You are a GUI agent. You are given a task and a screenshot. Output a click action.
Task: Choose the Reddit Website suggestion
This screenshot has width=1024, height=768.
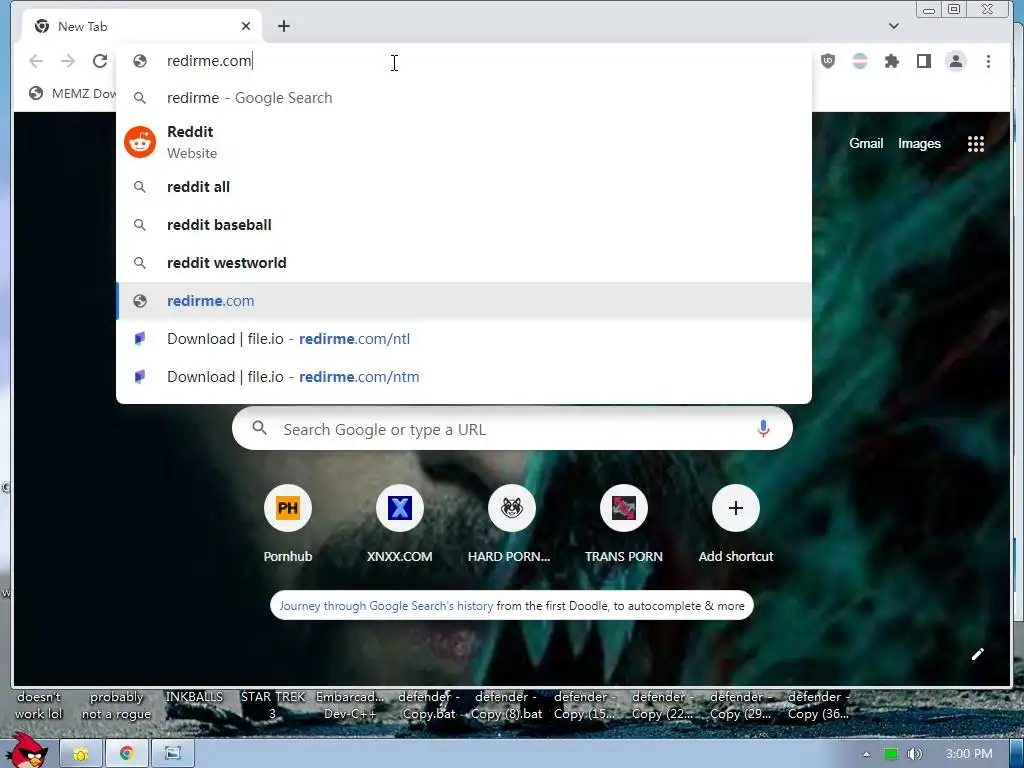tap(464, 142)
